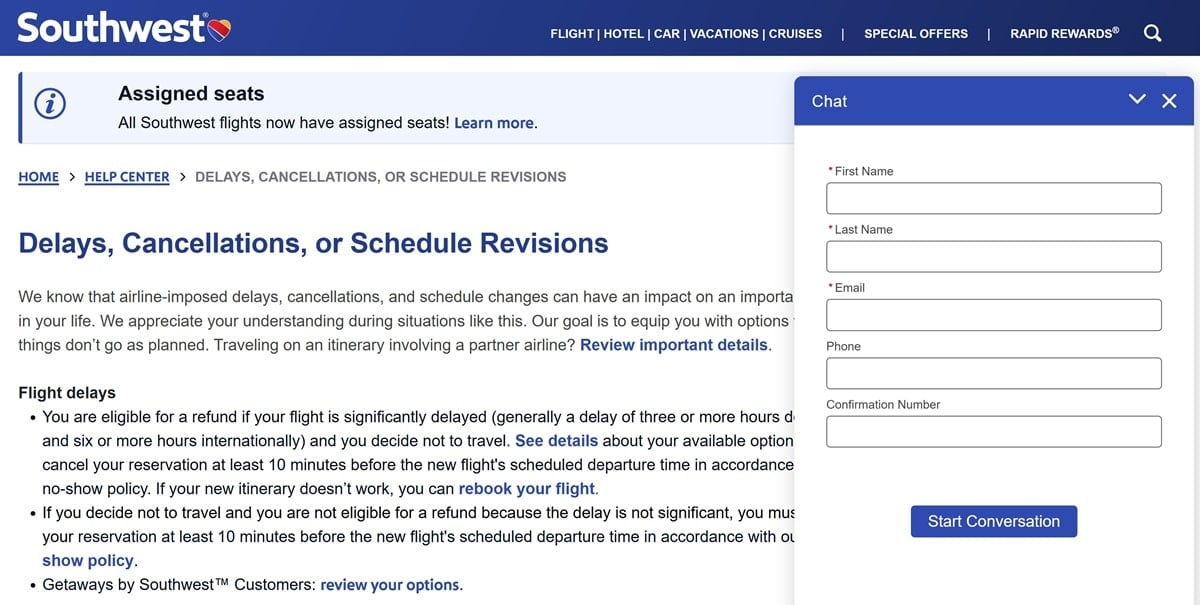The height and width of the screenshot is (605, 1200).
Task: Click the Southwest heart logo
Action: [x=219, y=30]
